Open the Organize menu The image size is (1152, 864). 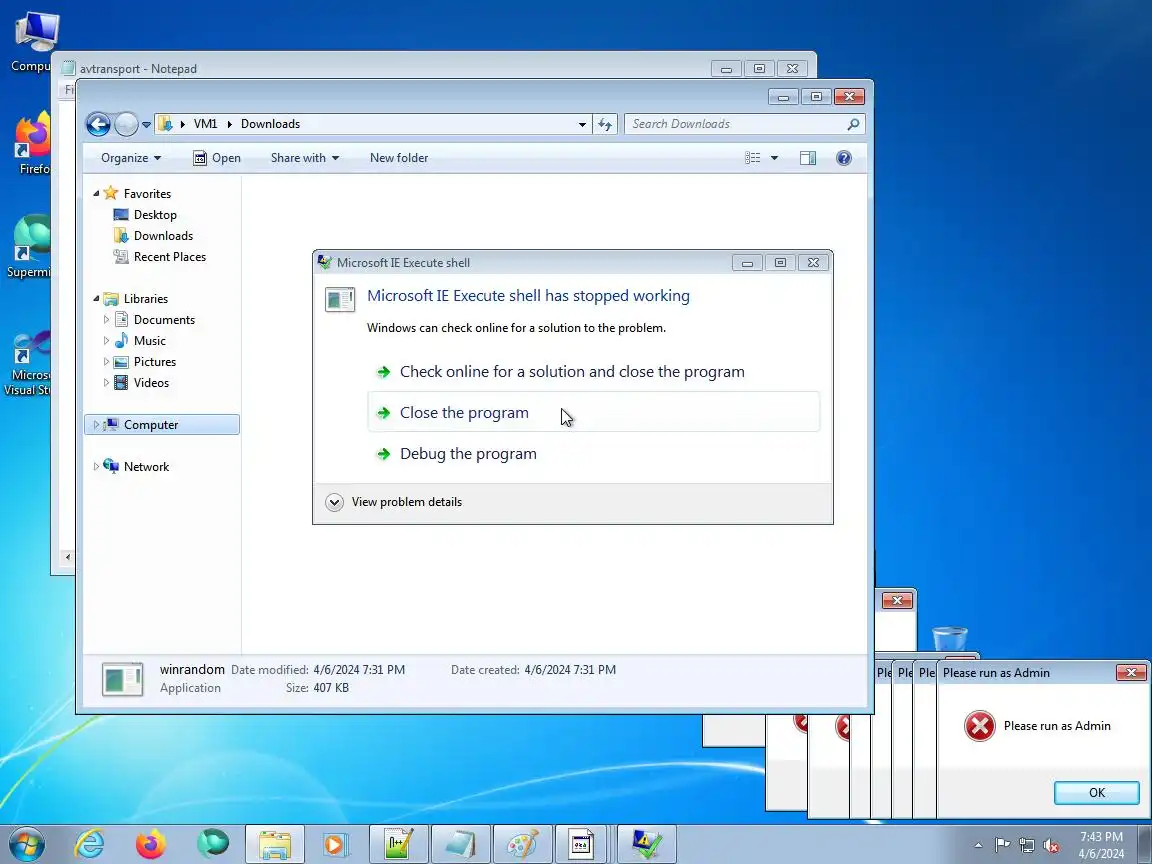(131, 158)
